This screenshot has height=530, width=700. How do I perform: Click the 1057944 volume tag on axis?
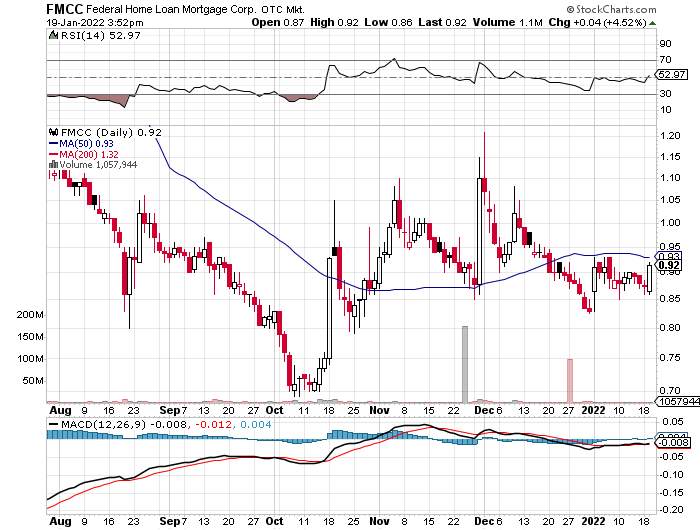[x=677, y=401]
